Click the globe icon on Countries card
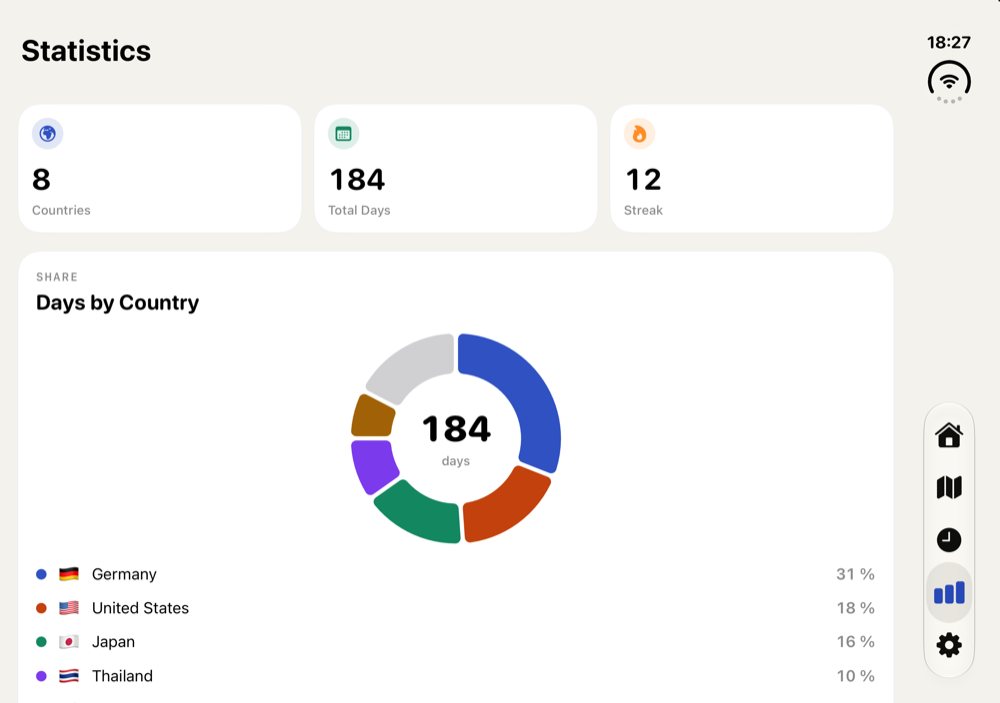Image resolution: width=1000 pixels, height=703 pixels. pyautogui.click(x=48, y=134)
